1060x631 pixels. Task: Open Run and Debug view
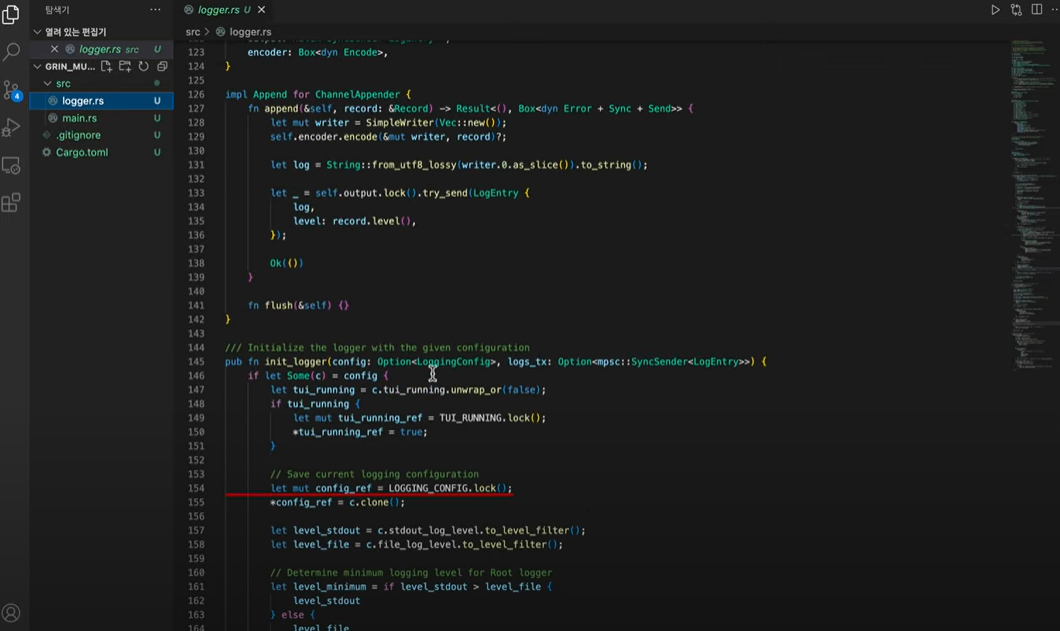pyautogui.click(x=11, y=127)
